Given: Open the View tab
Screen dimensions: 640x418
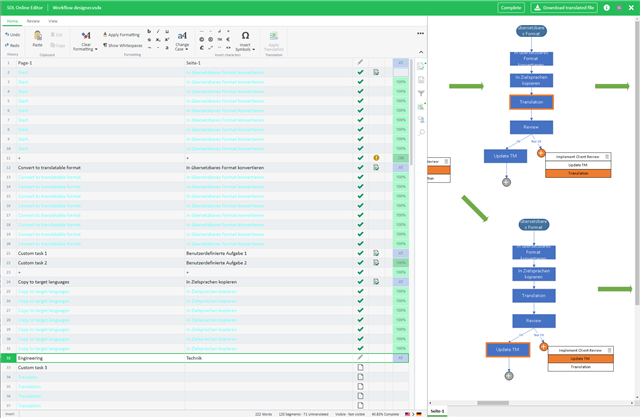Looking at the screenshot, I should [53, 20].
